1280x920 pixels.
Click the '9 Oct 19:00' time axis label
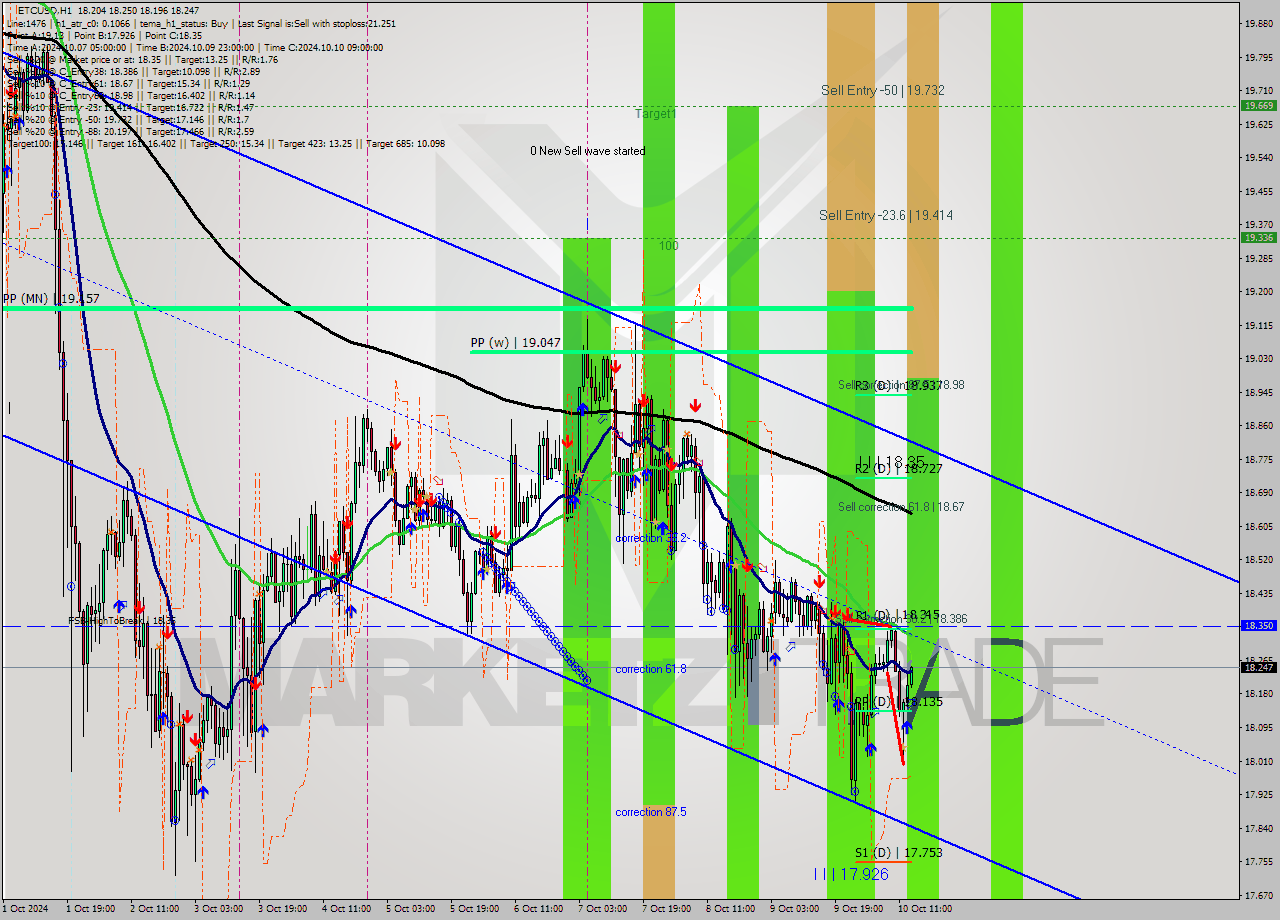[x=858, y=909]
